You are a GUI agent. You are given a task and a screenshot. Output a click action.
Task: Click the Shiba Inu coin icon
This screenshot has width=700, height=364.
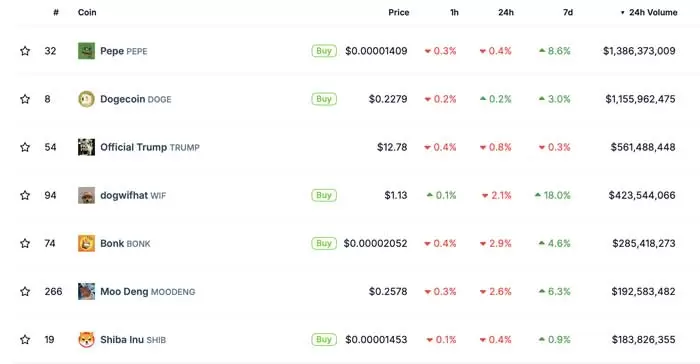point(86,340)
